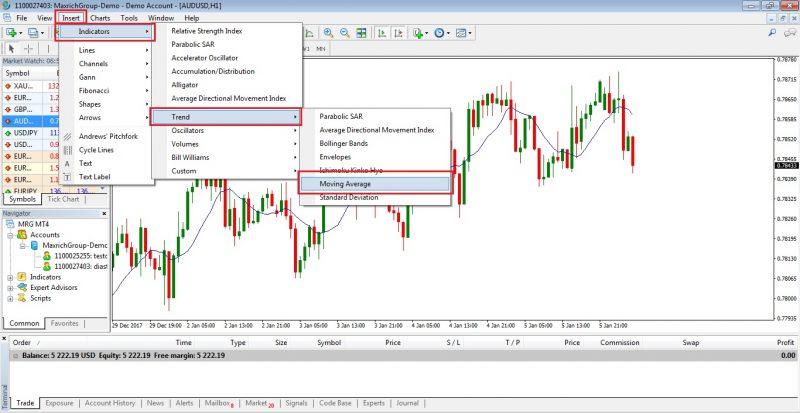Open the Oscillators submenu
The width and height of the screenshot is (800, 413).
226,131
